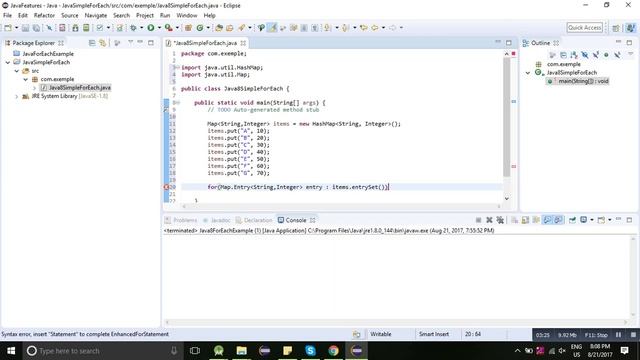Toggle Mark Occurrences highlighter icon
Screen dimensions: 640x360
point(272,28)
